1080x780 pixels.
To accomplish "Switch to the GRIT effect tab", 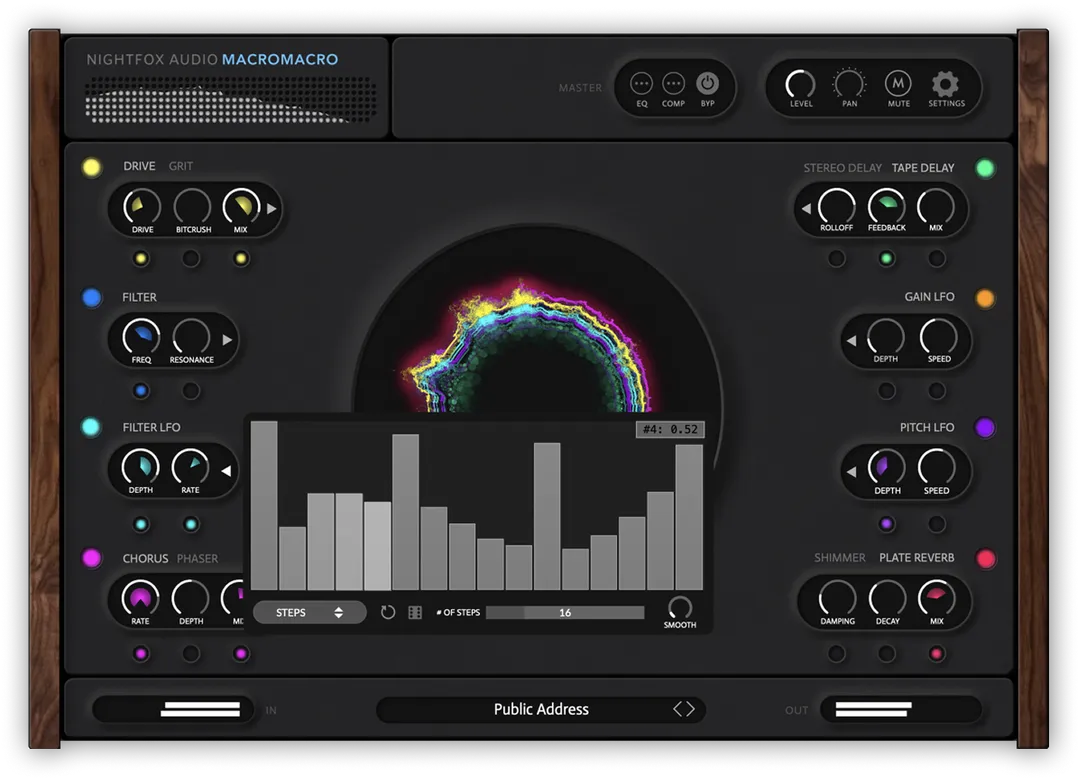I will [181, 166].
